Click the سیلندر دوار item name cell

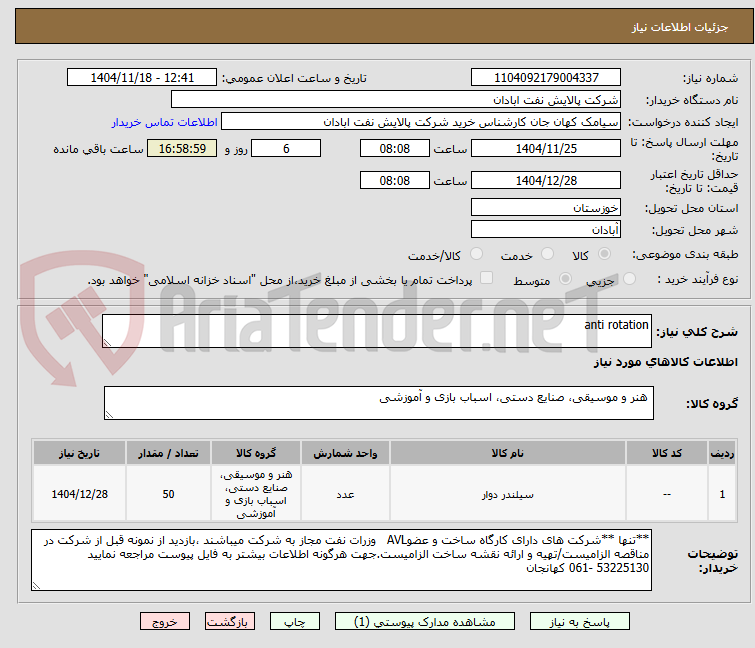pos(508,494)
